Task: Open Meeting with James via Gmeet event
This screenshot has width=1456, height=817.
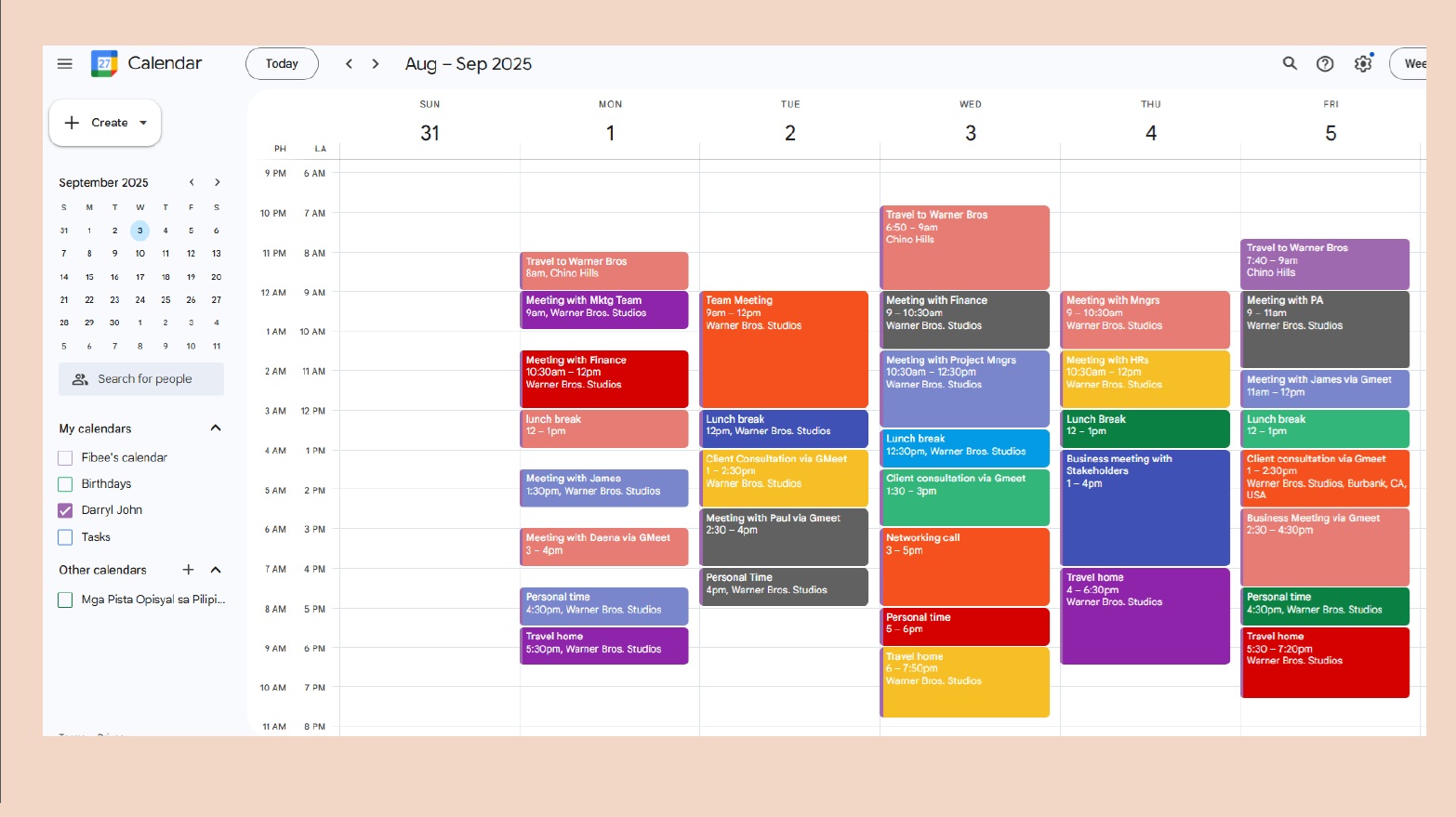Action: click(1325, 389)
